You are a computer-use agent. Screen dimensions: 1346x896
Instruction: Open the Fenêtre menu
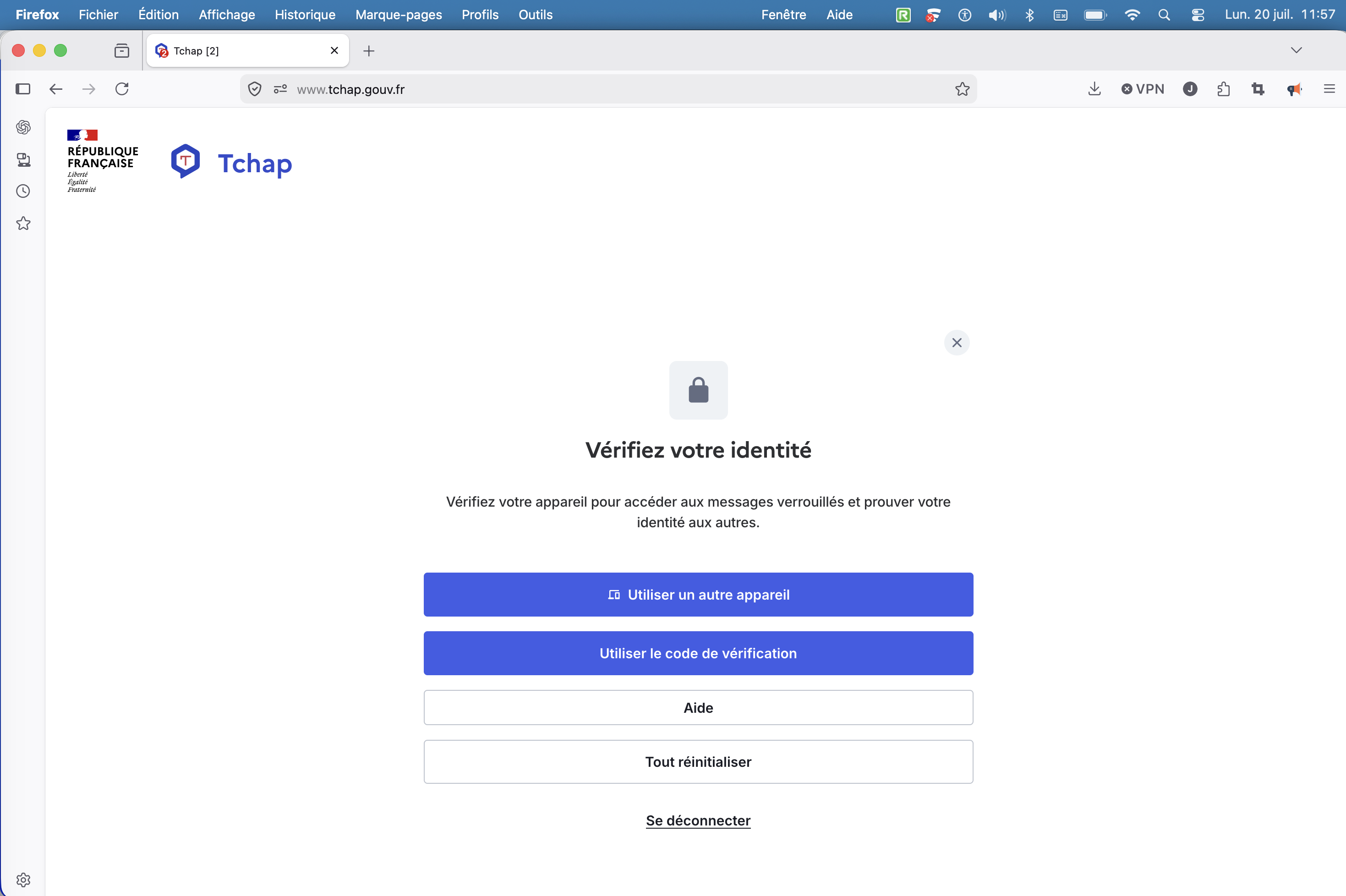(783, 15)
